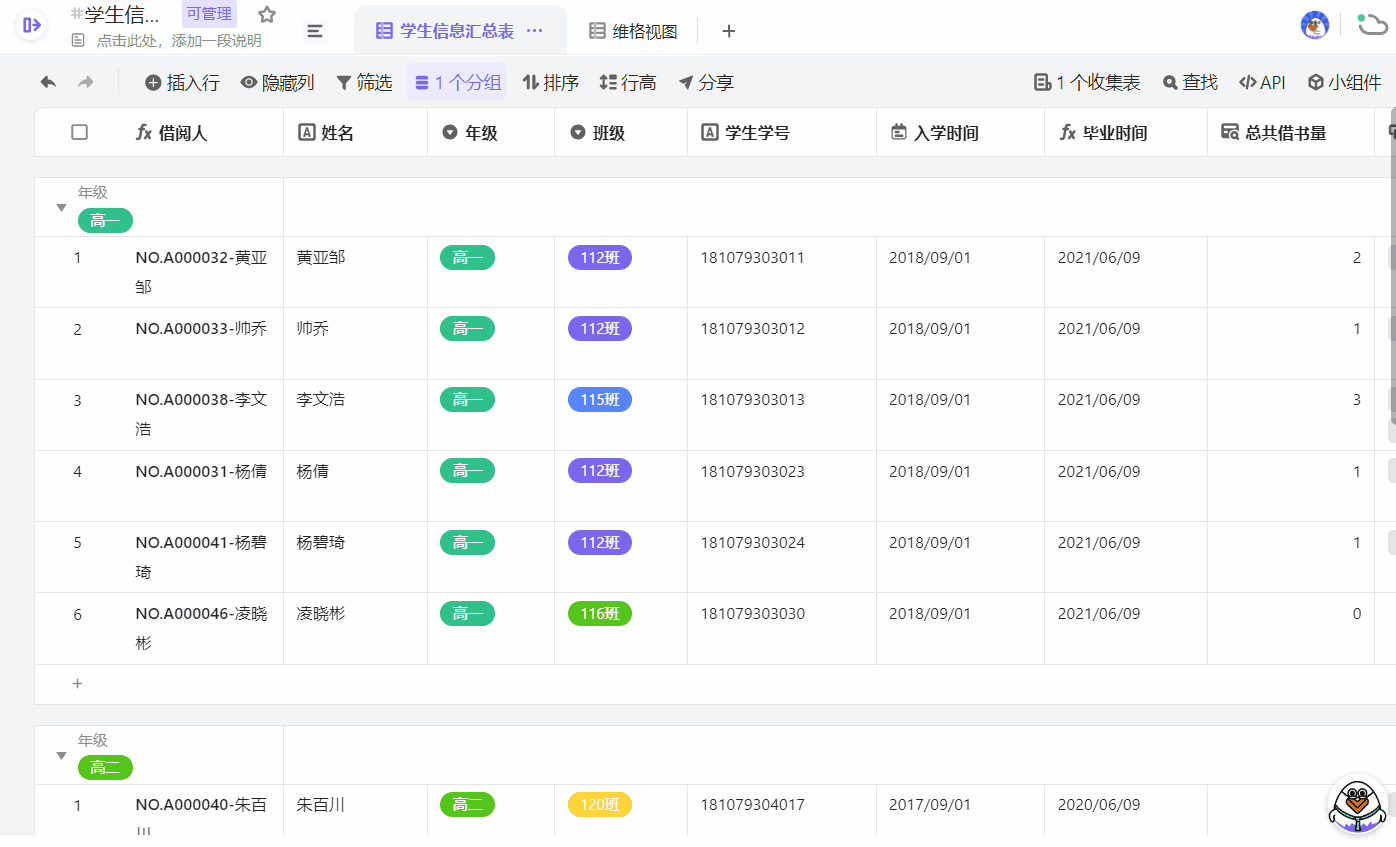Click the 总共借书量 column header
The width and height of the screenshot is (1396, 847).
click(x=1291, y=132)
